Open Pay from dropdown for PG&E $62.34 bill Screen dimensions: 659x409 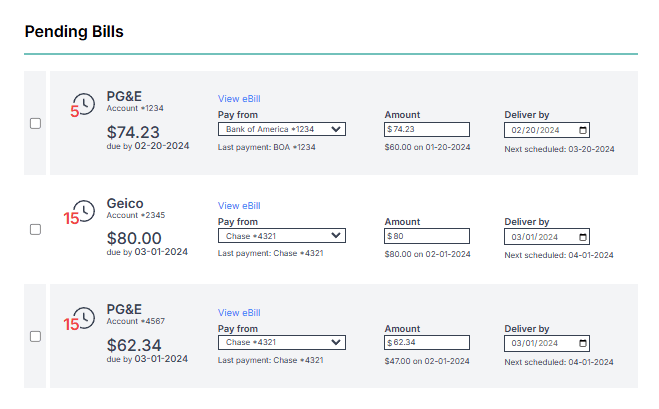[281, 342]
